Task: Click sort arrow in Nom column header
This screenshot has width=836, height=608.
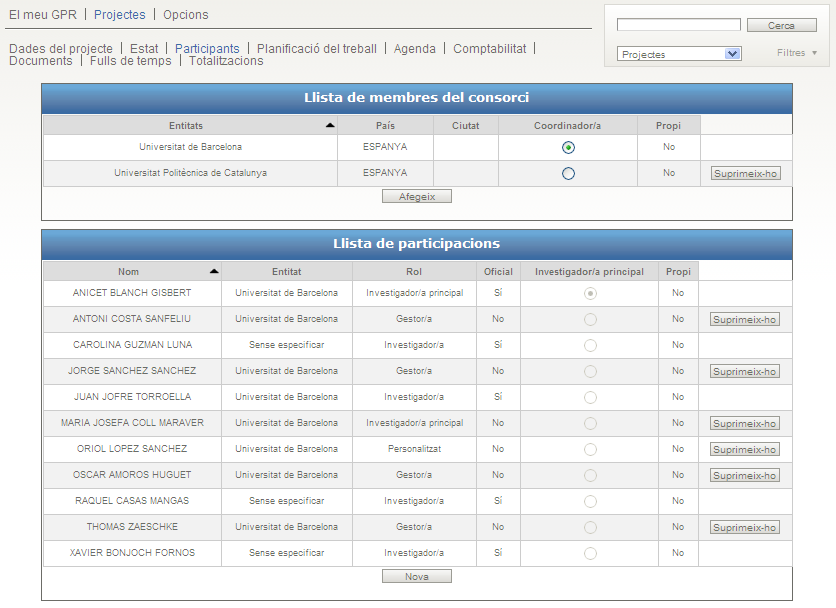Action: click(x=214, y=272)
